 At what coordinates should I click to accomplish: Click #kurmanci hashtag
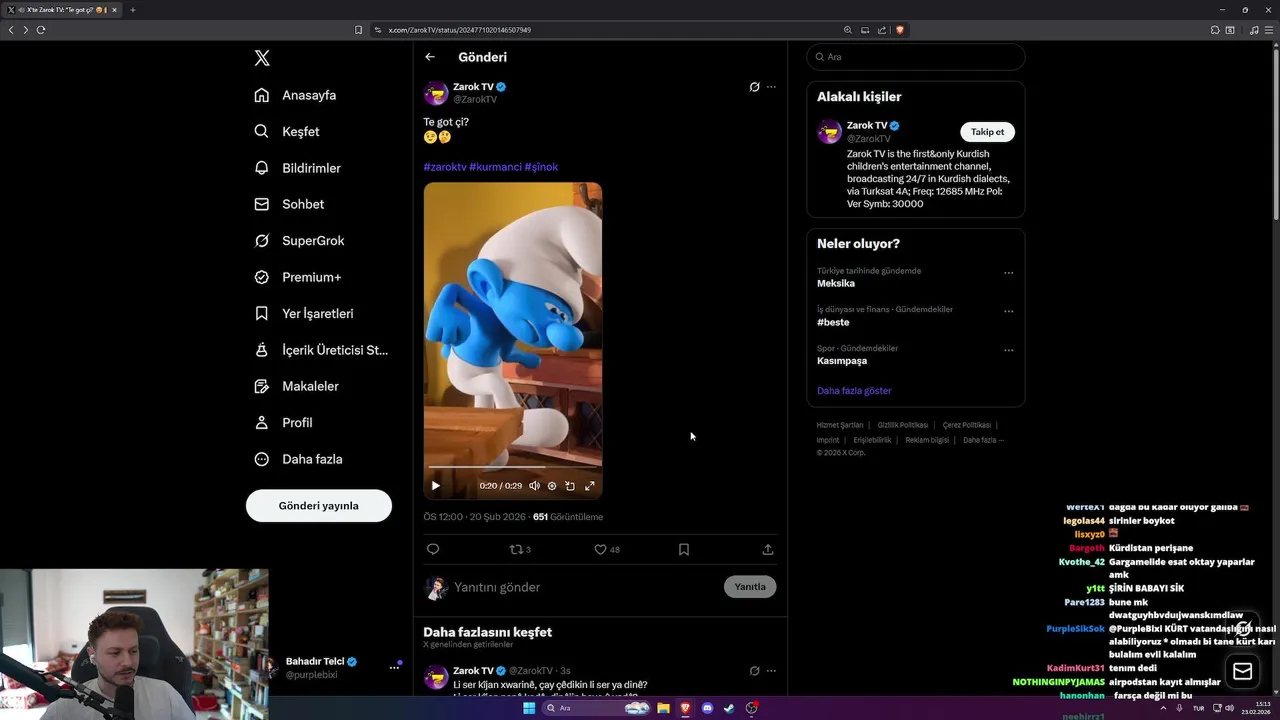[495, 167]
